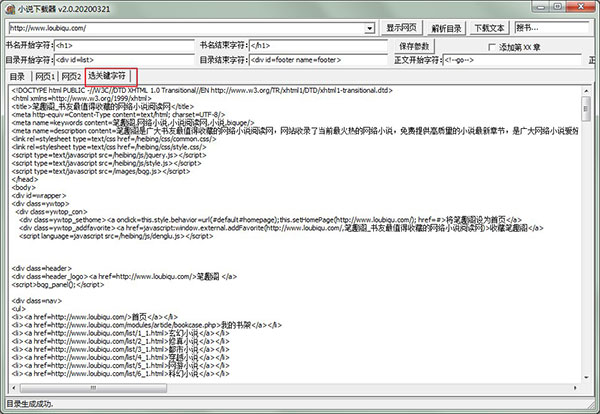The image size is (600, 414).
Task: Click the 目录生成成功 status bar text
Action: pos(30,404)
